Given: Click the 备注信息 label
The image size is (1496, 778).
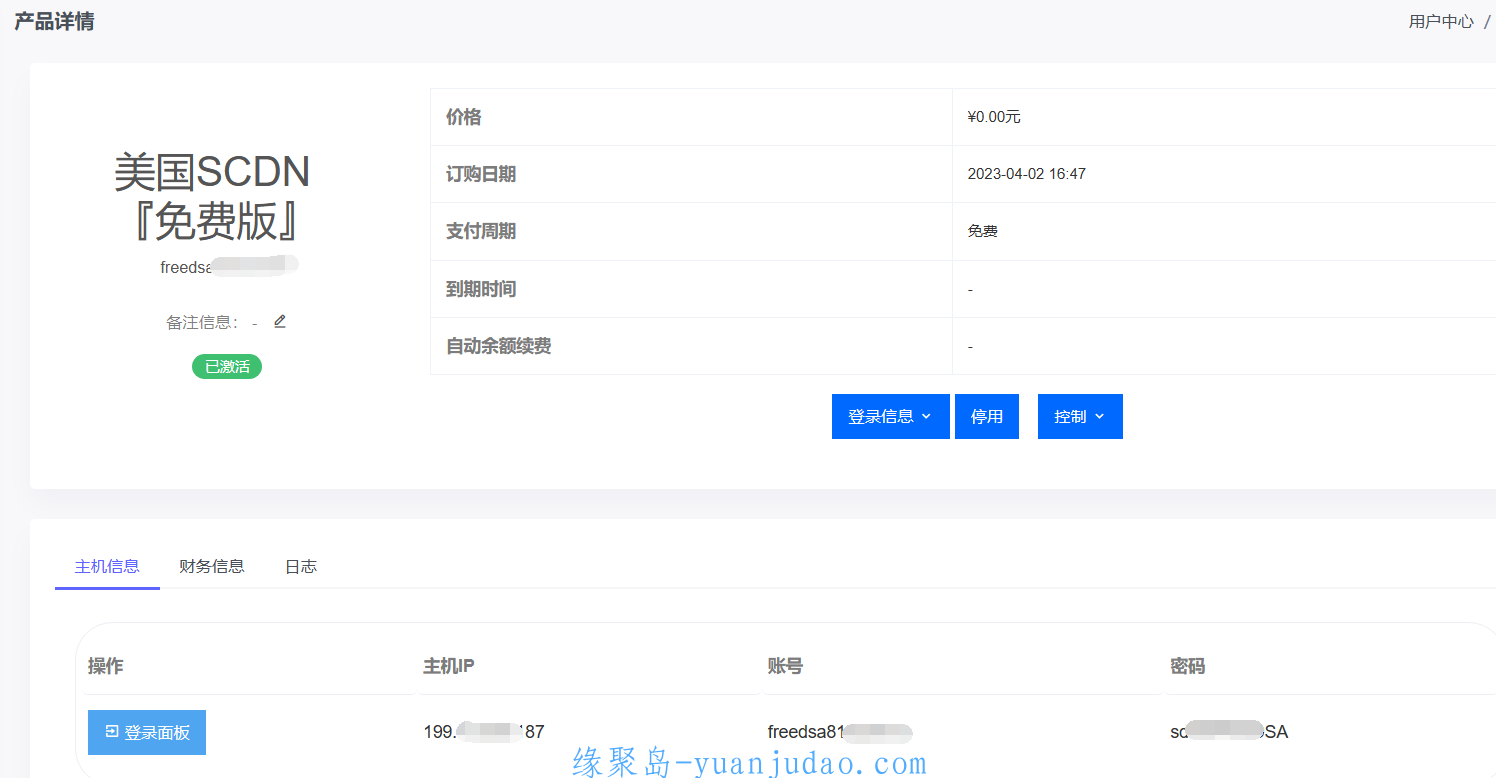Looking at the screenshot, I should [202, 322].
